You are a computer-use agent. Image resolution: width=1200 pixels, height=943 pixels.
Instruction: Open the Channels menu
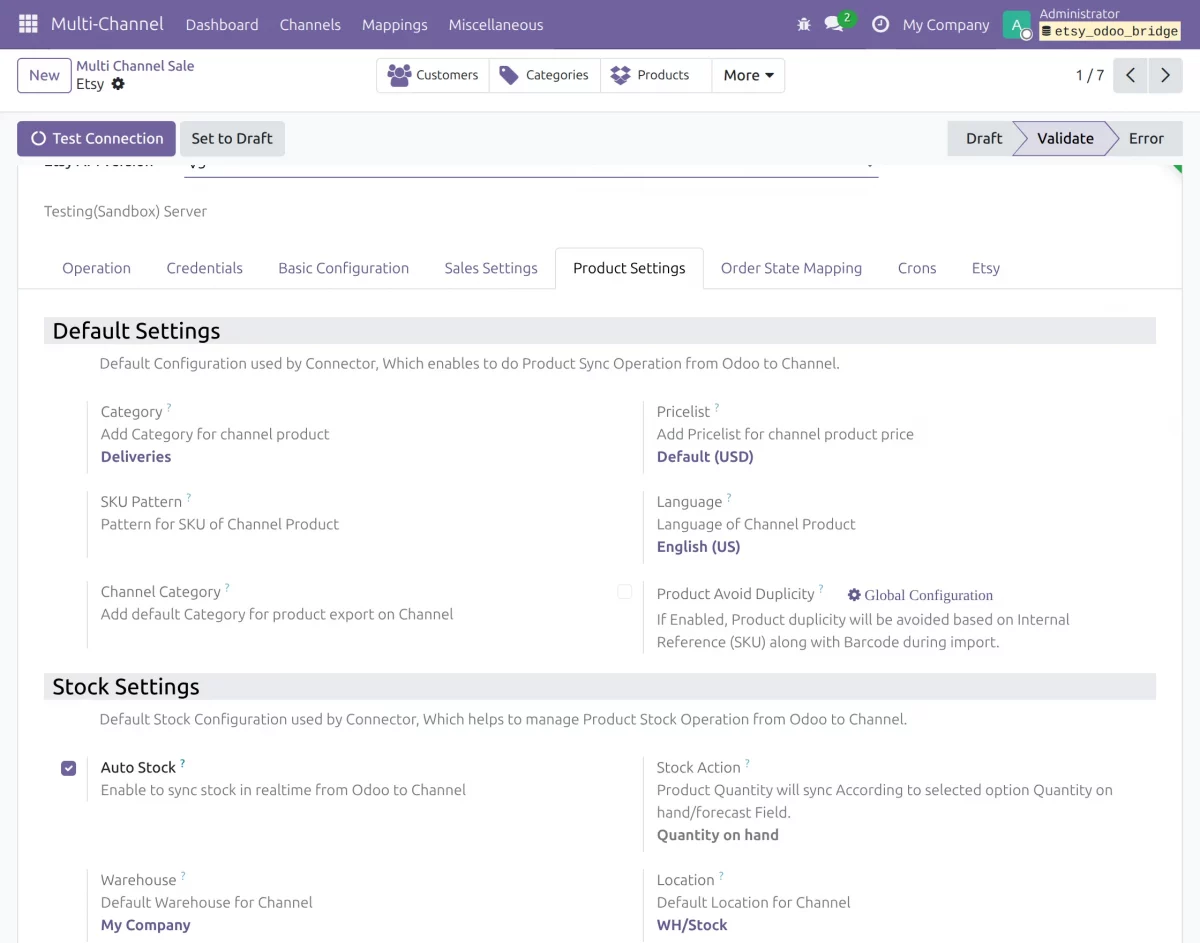coord(310,24)
